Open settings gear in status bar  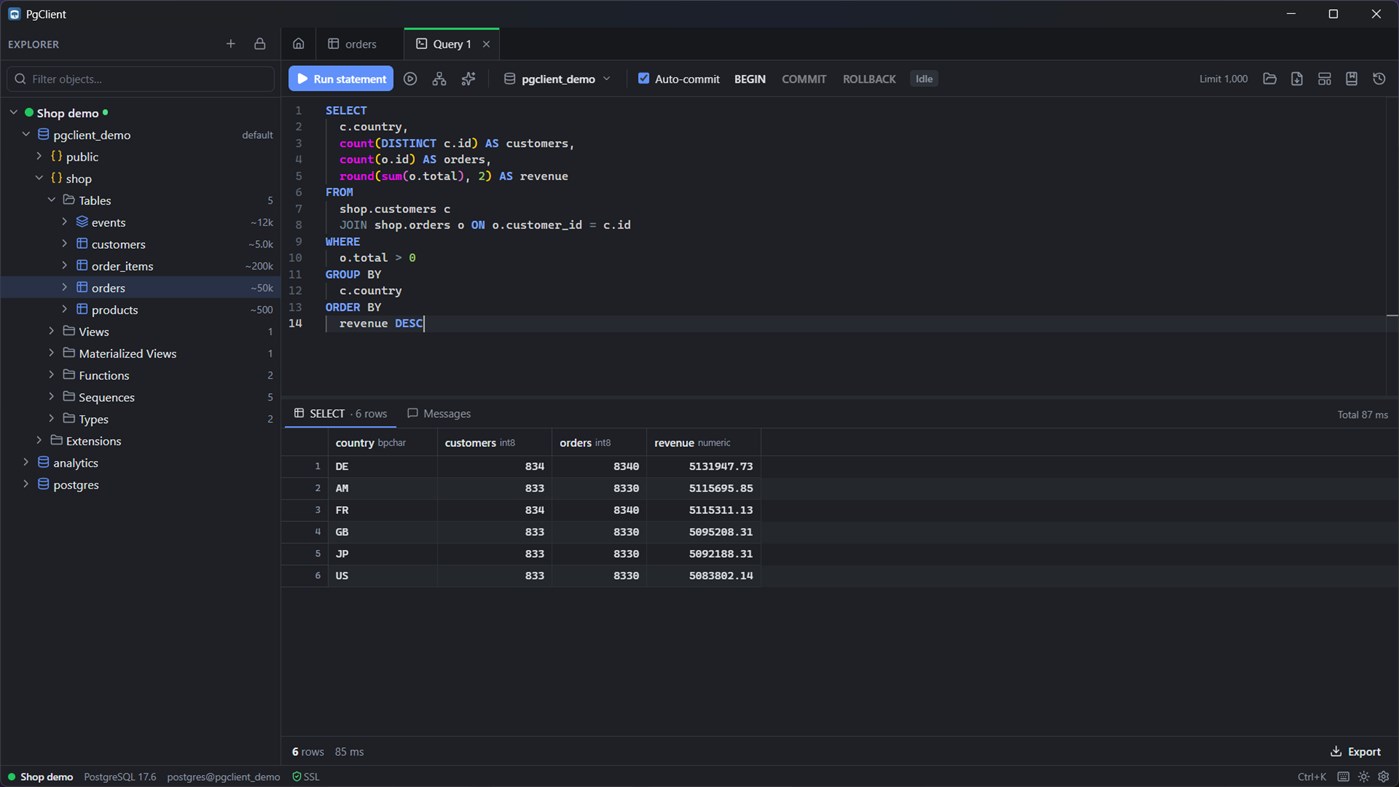(1384, 777)
